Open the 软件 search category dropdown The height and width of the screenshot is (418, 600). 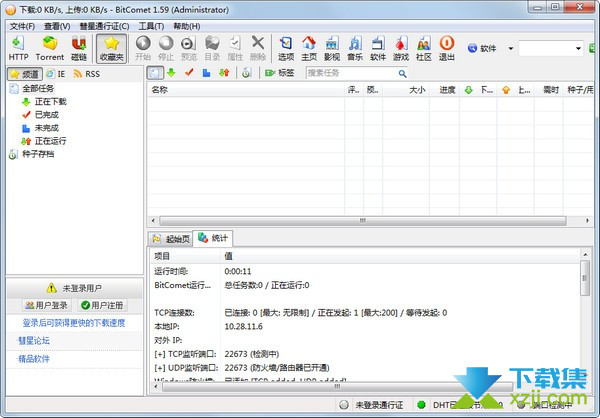(x=510, y=49)
